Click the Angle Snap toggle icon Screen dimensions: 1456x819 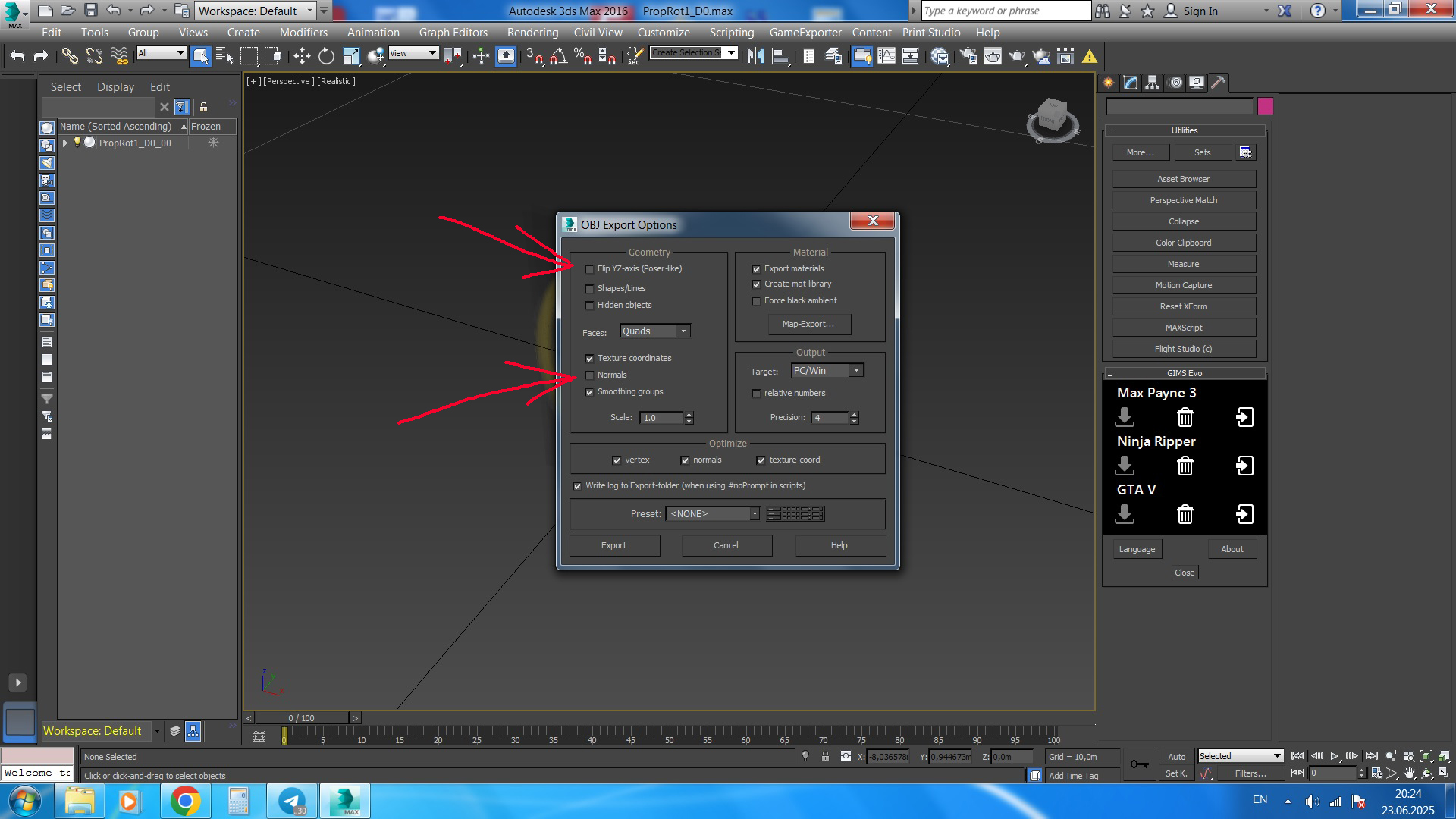pyautogui.click(x=558, y=56)
